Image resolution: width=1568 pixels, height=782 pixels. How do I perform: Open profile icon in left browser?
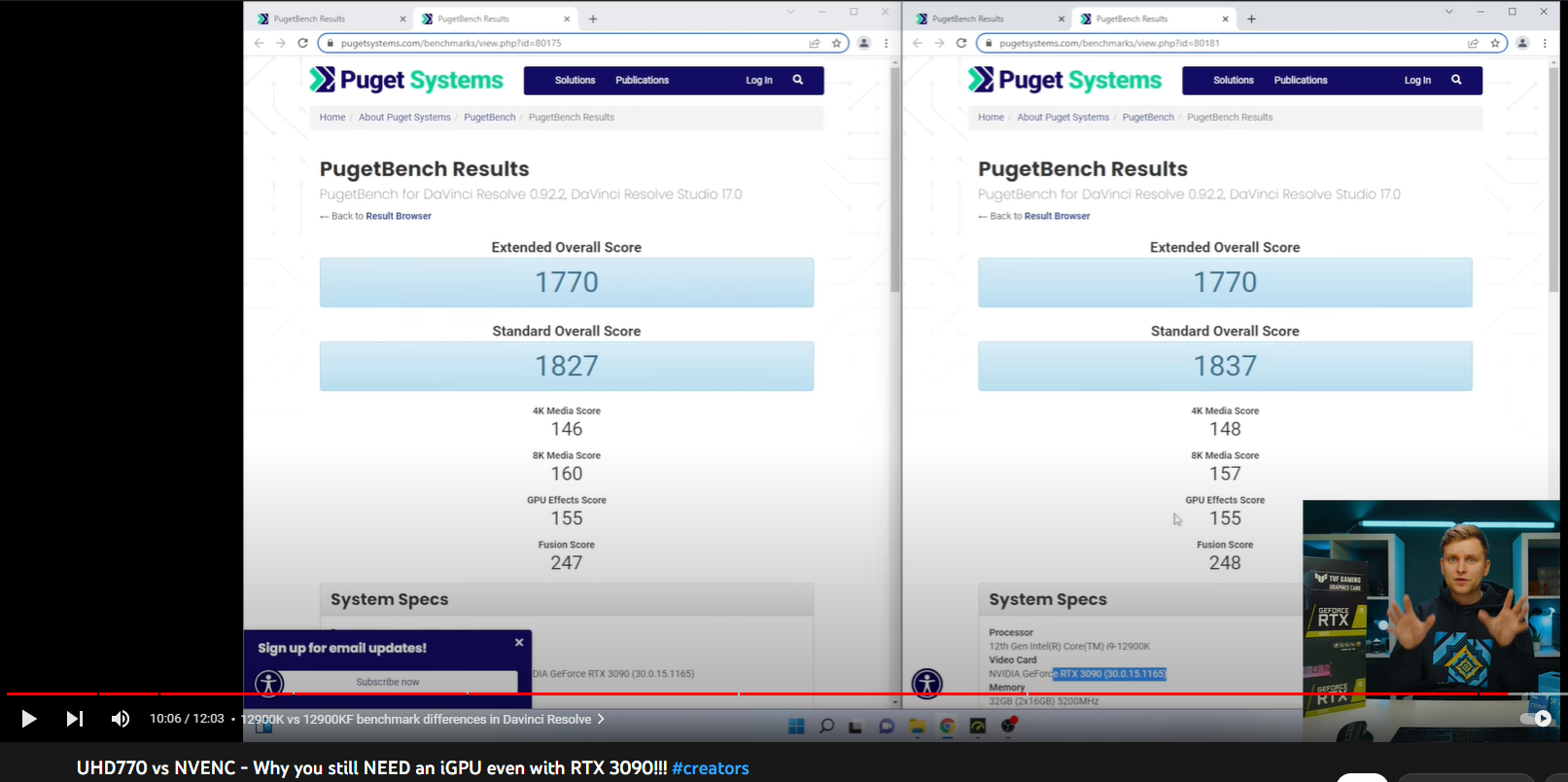(x=863, y=43)
